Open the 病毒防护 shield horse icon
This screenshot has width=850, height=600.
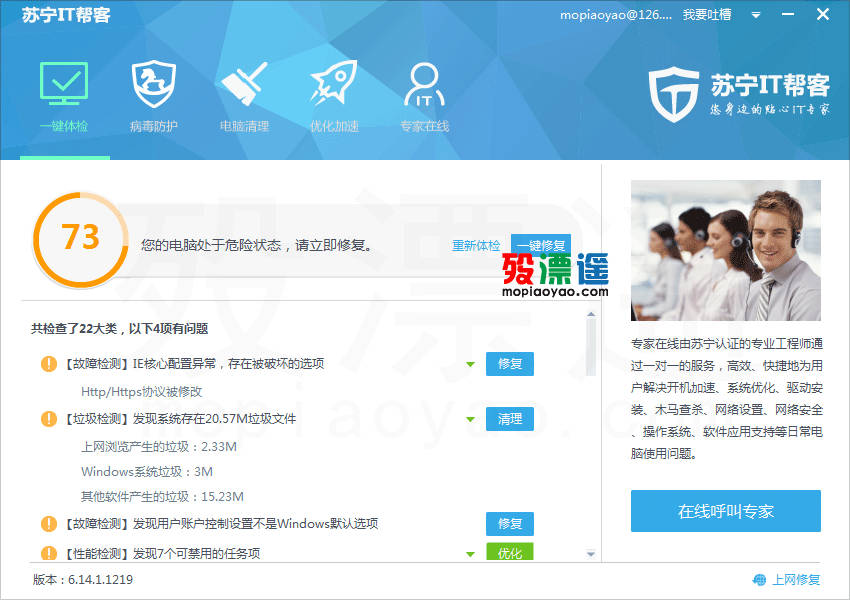click(x=154, y=83)
